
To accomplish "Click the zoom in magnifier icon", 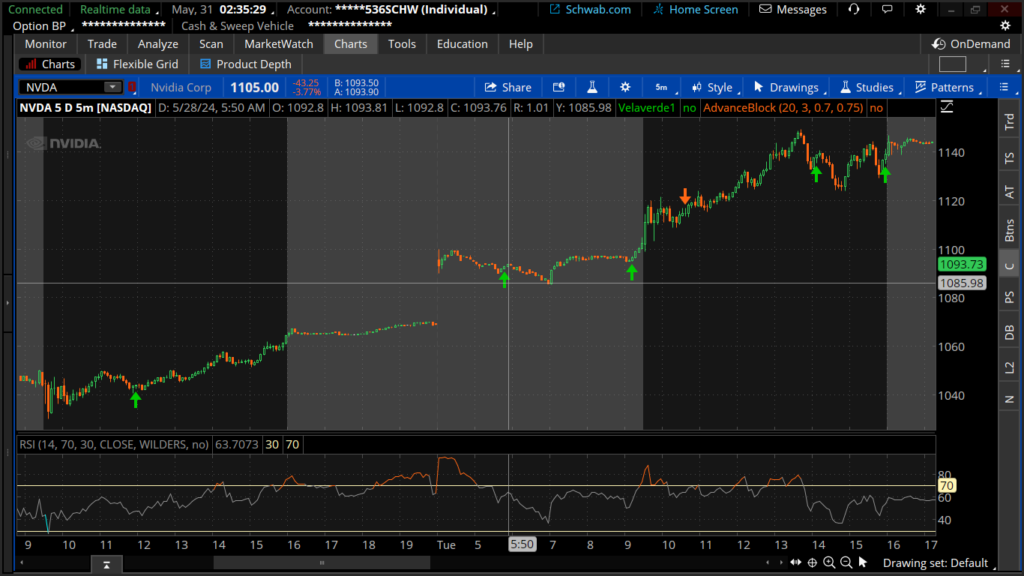I will coord(829,563).
